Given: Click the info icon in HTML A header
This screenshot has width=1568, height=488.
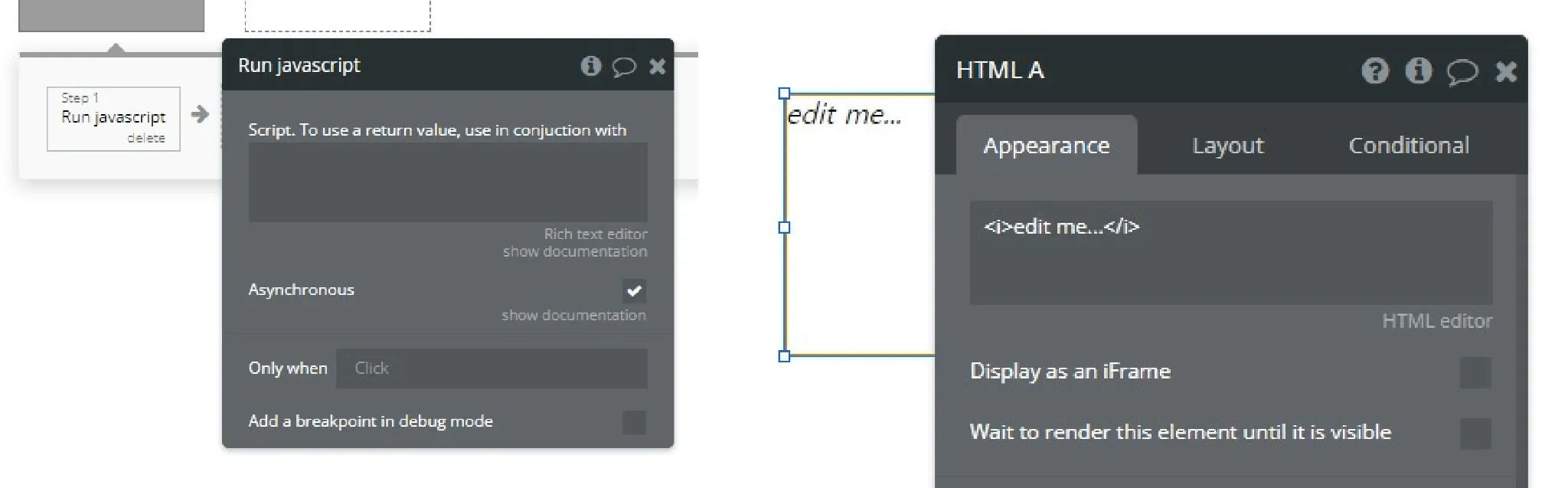Looking at the screenshot, I should point(1418,71).
